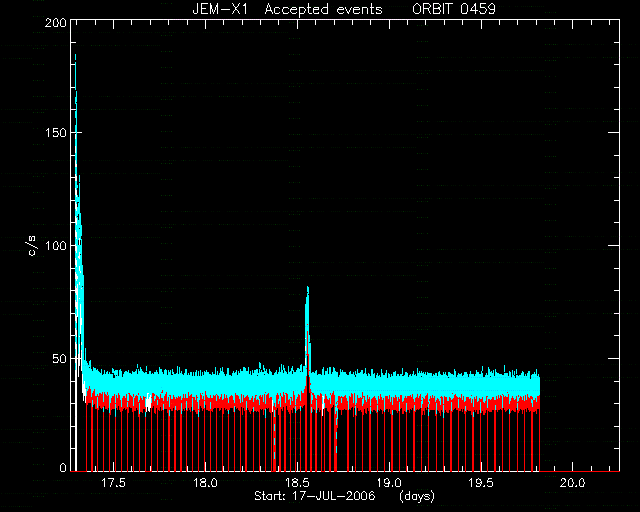Click the 150 tick label on the y-axis
This screenshot has height=512, width=640.
(56, 133)
